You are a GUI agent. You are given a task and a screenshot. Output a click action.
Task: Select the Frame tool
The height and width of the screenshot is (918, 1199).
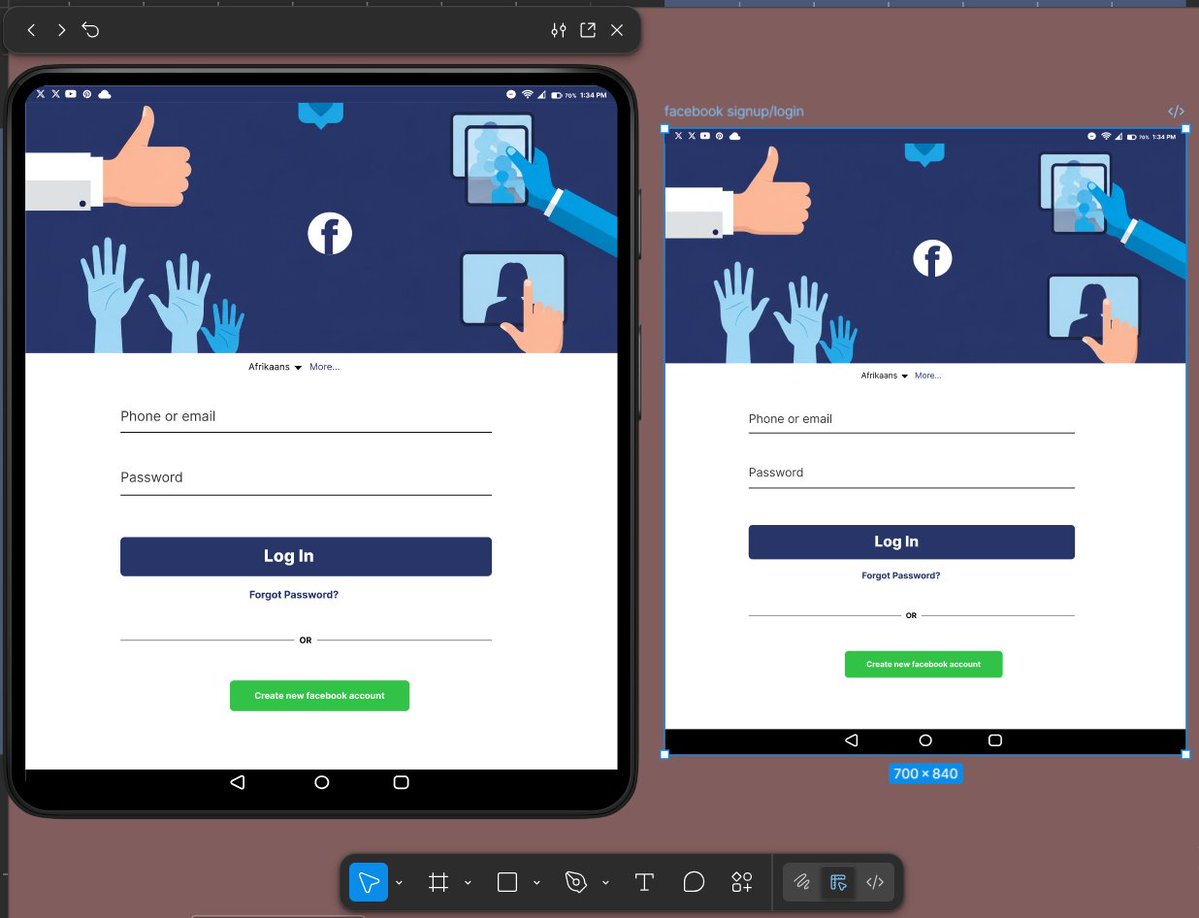(x=438, y=882)
